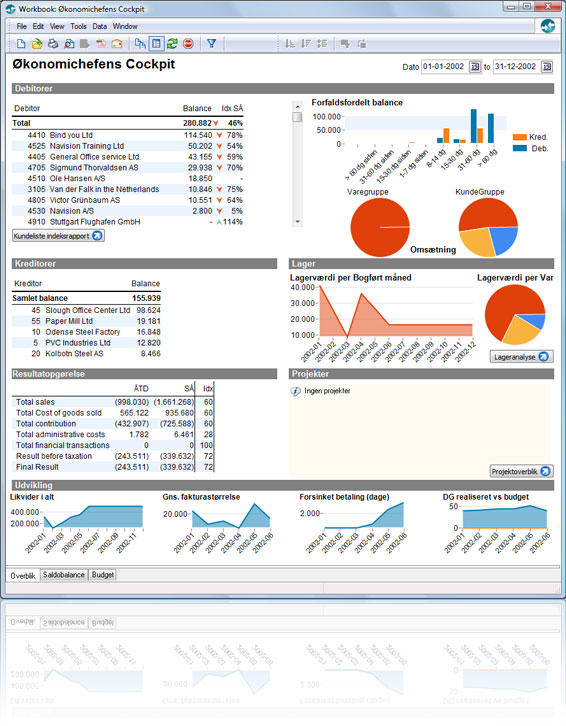The height and width of the screenshot is (726, 566).
Task: Switch to the Budget tab
Action: [x=102, y=575]
